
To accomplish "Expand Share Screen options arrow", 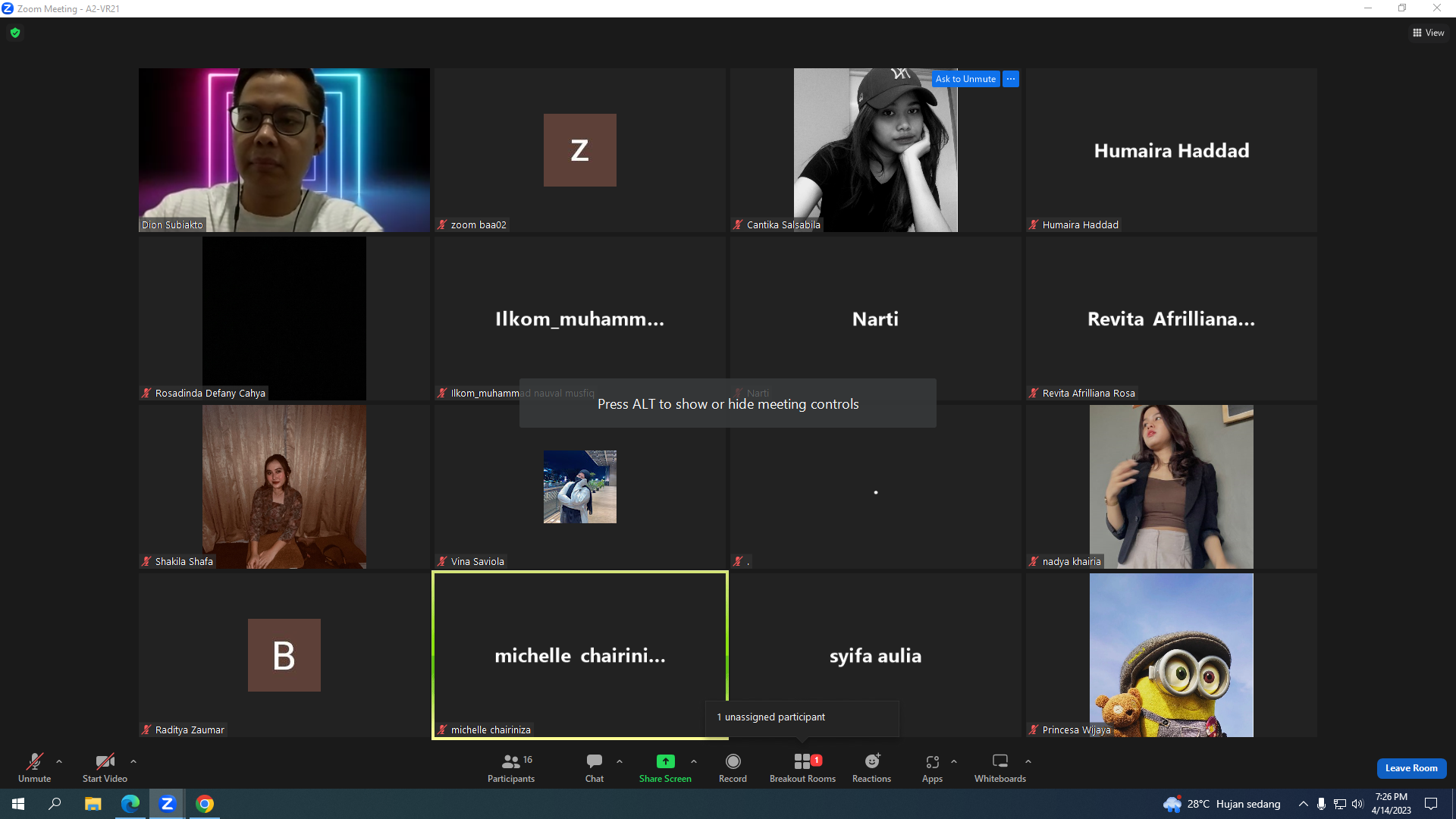I will pos(694,761).
